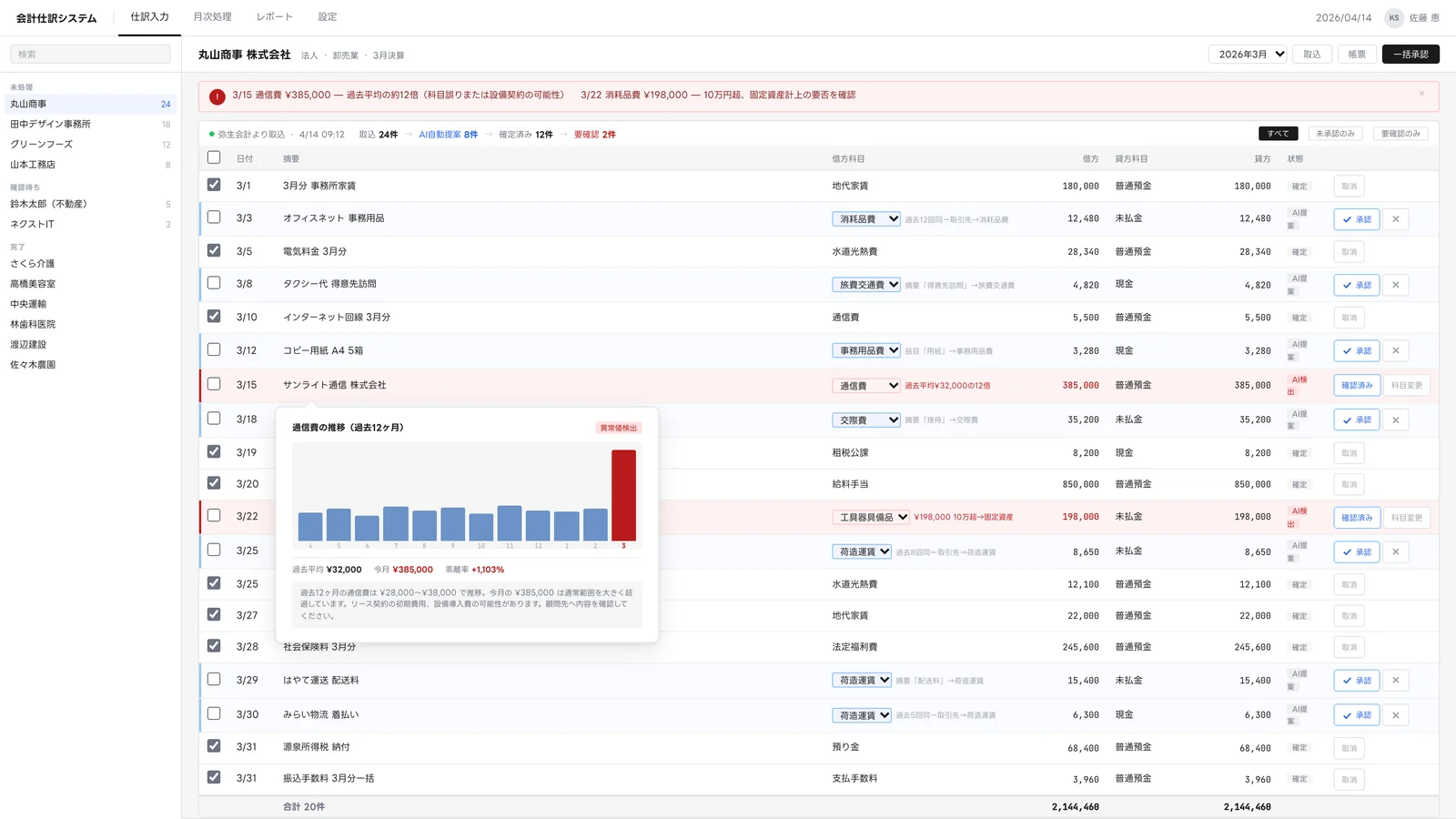The height and width of the screenshot is (819, 1456).
Task: Open the 消耗品費 account dropdown
Action: (866, 219)
